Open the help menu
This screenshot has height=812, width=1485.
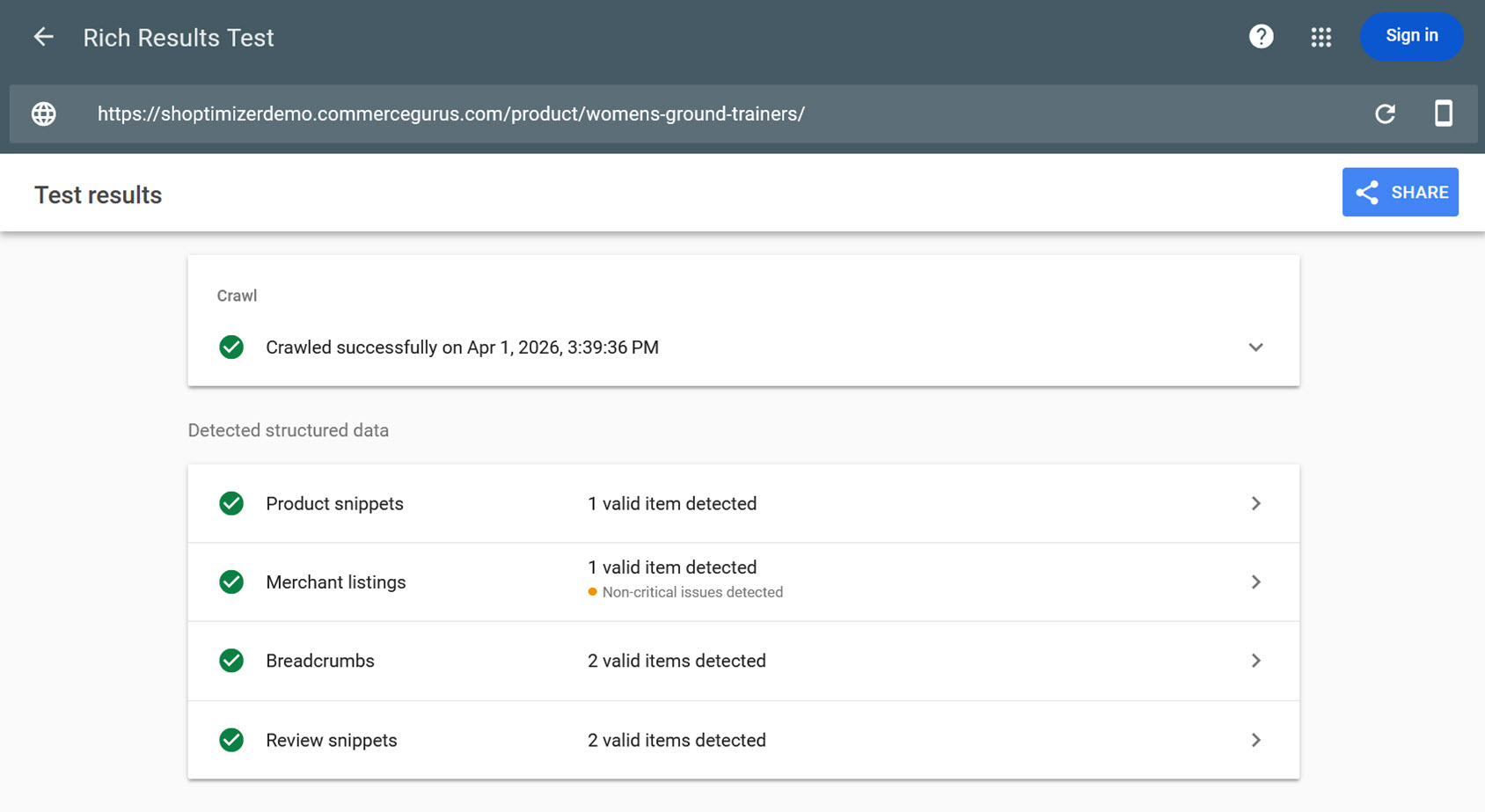[x=1260, y=36]
